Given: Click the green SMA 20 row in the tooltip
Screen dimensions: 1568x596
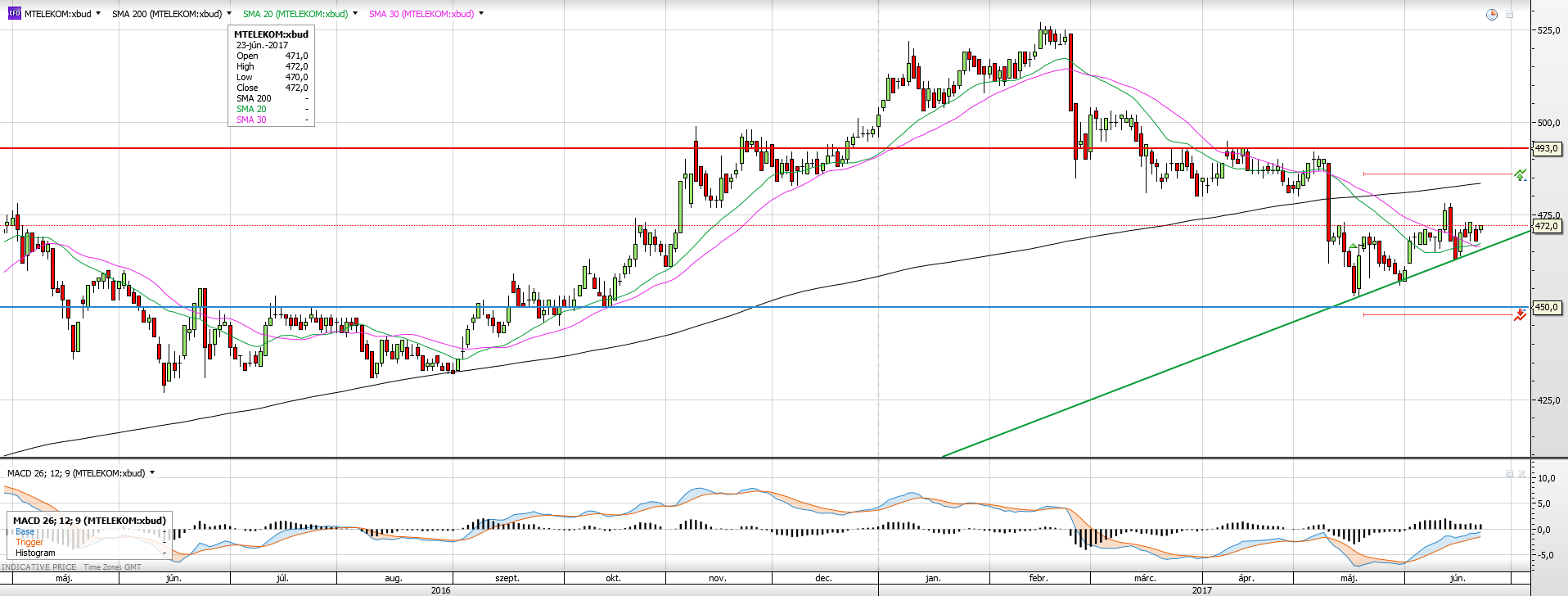Looking at the screenshot, I should point(273,109).
